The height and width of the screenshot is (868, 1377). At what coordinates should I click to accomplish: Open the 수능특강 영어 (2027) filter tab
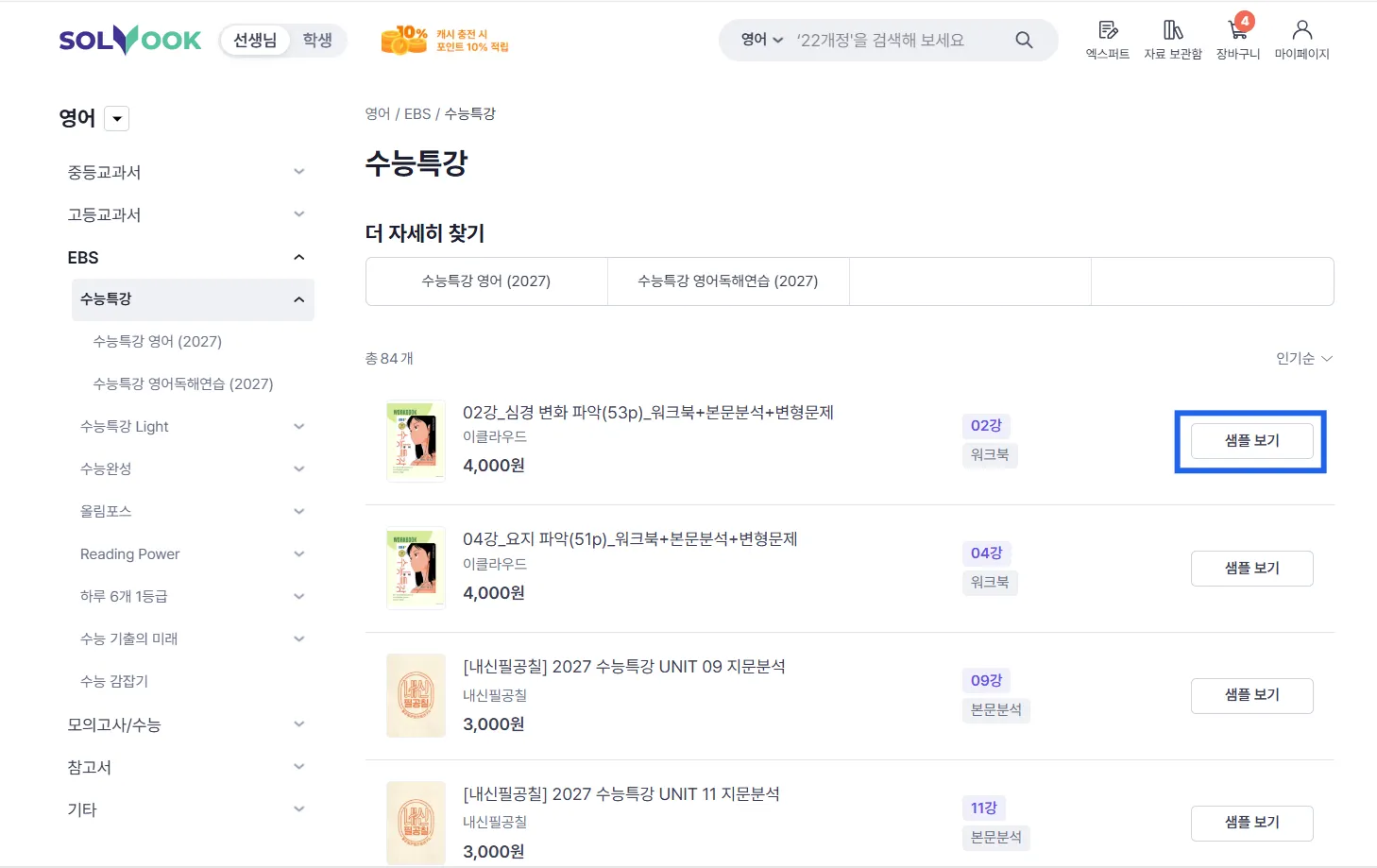click(486, 281)
